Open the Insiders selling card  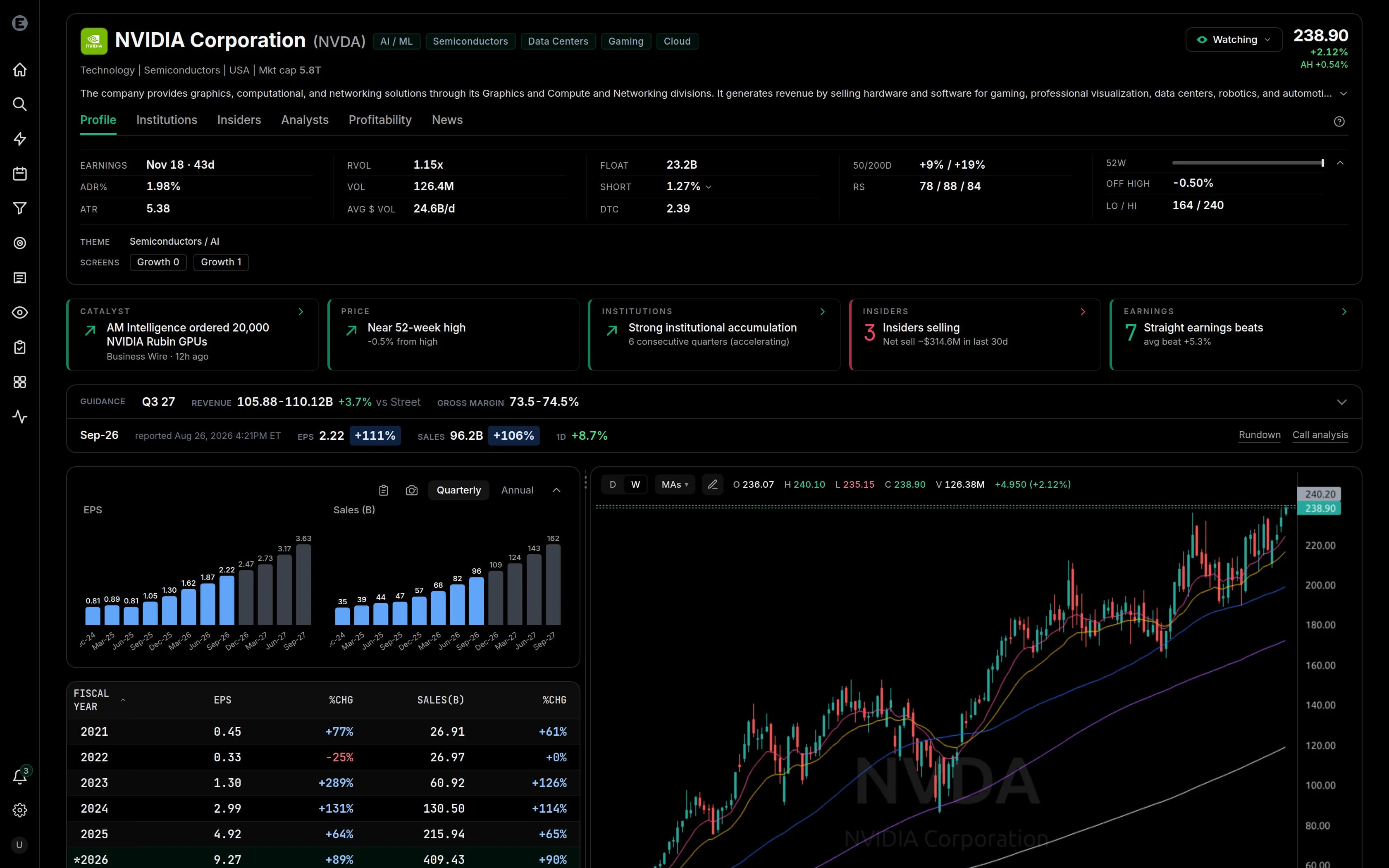pos(975,335)
